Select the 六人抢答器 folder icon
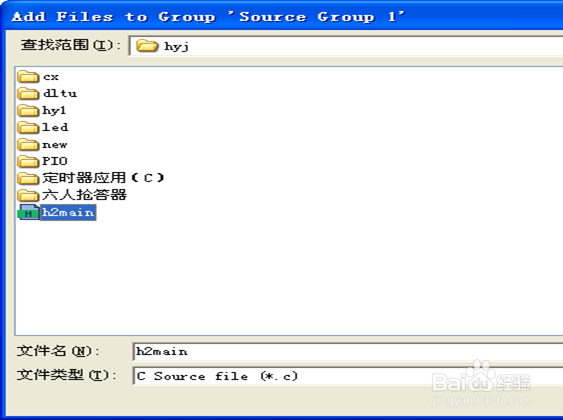Viewport: 563px width, 420px height. click(28, 195)
